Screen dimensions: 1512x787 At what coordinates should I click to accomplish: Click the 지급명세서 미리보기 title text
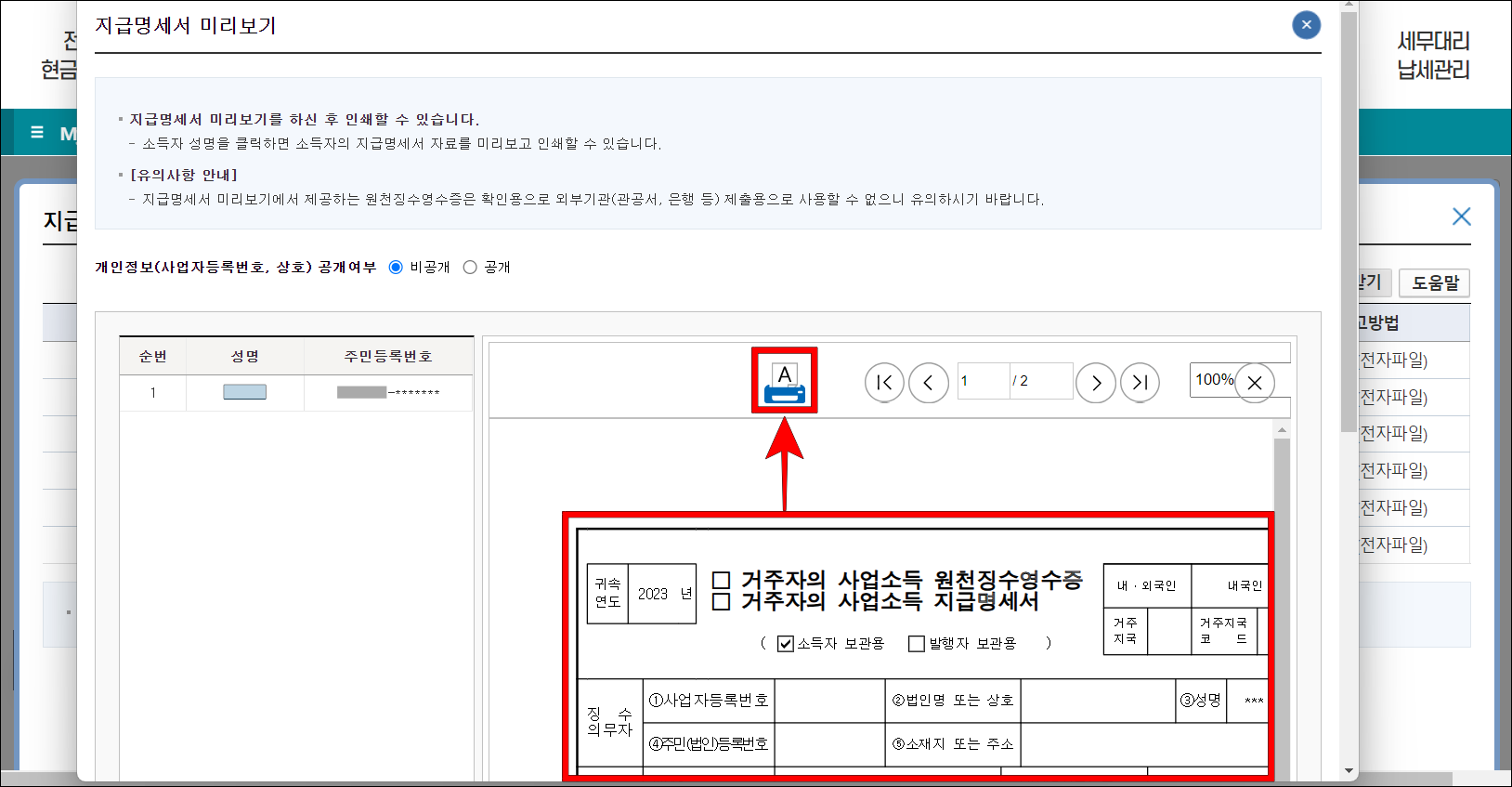[186, 26]
